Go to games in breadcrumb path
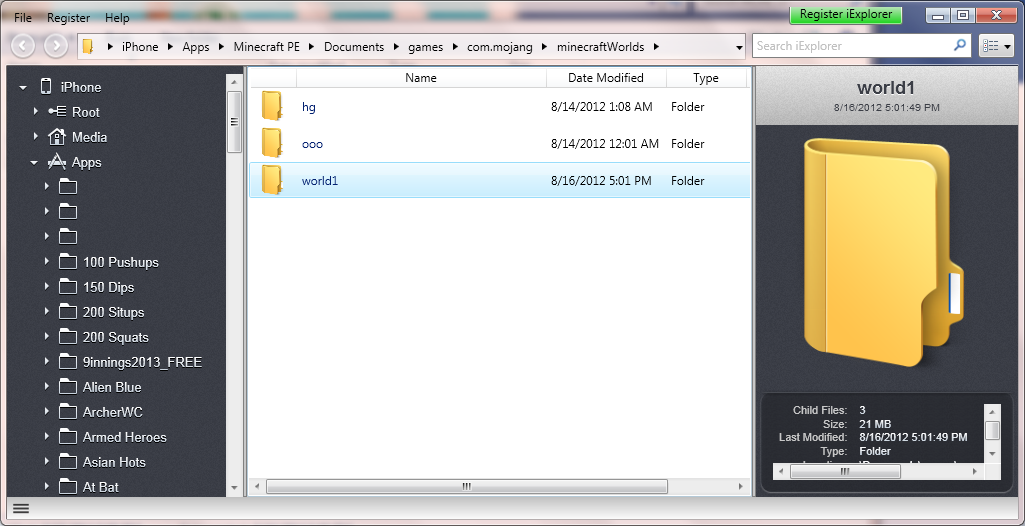This screenshot has height=526, width=1025. (426, 46)
